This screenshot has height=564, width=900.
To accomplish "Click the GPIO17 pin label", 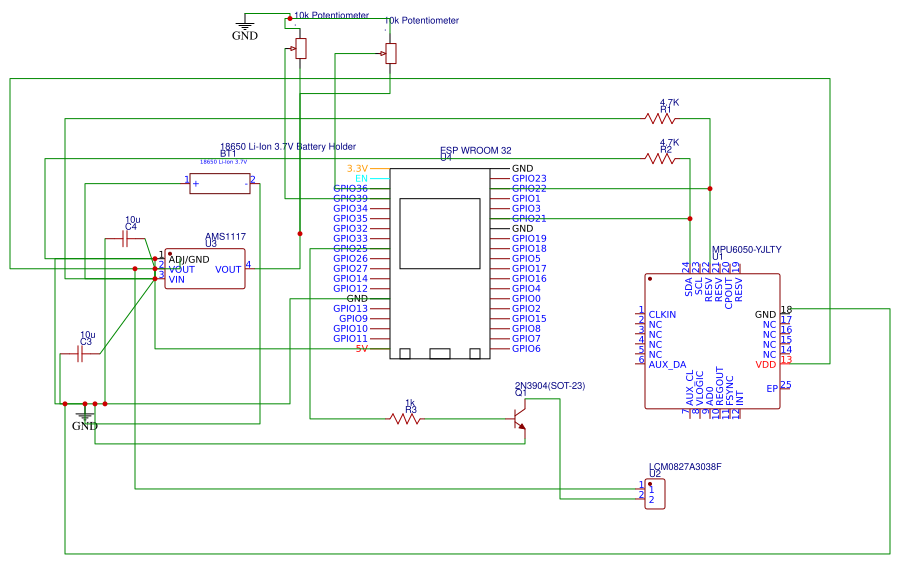I will click(529, 269).
